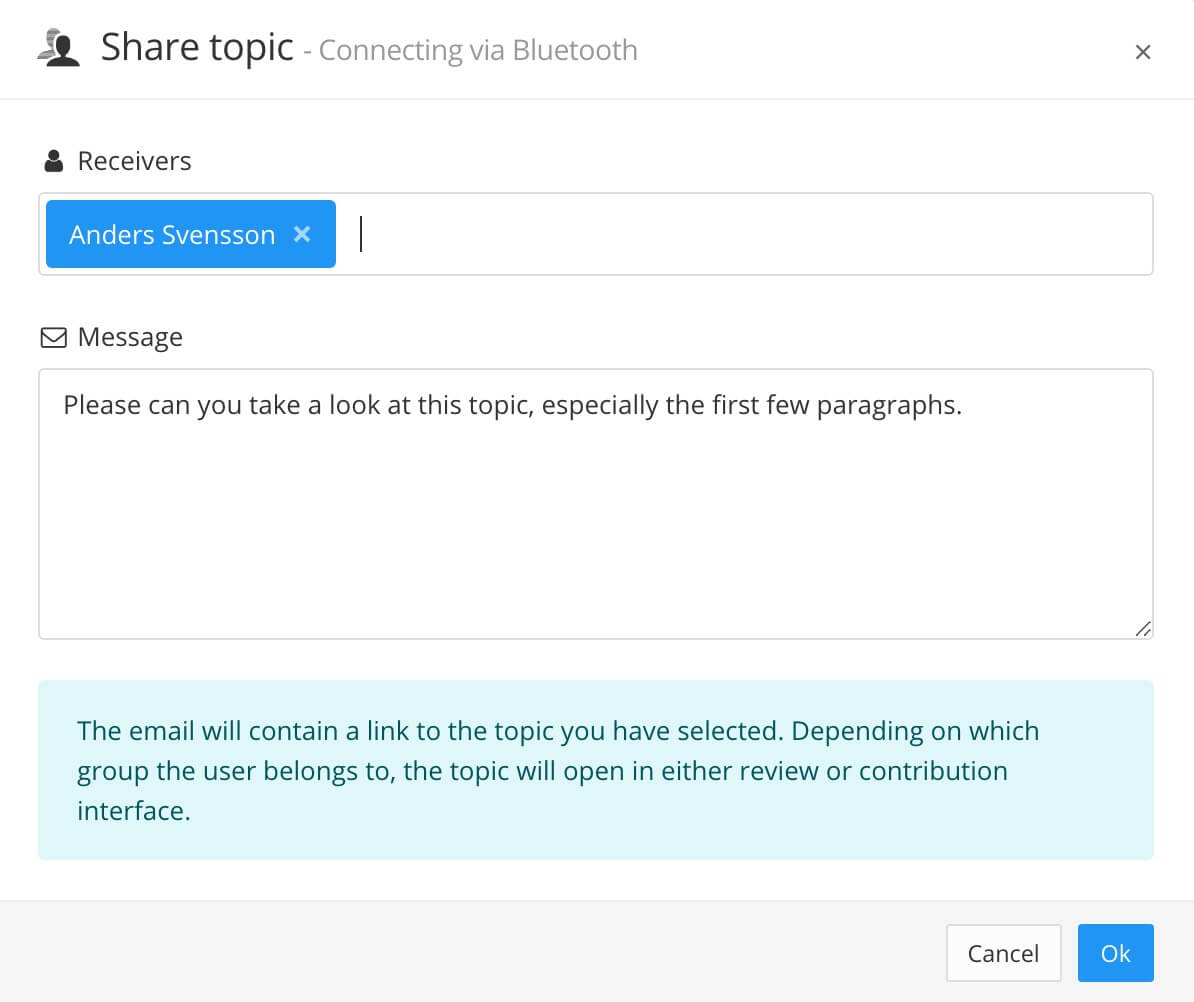
Task: Remove Anders Svensson from receivers
Action: click(302, 234)
